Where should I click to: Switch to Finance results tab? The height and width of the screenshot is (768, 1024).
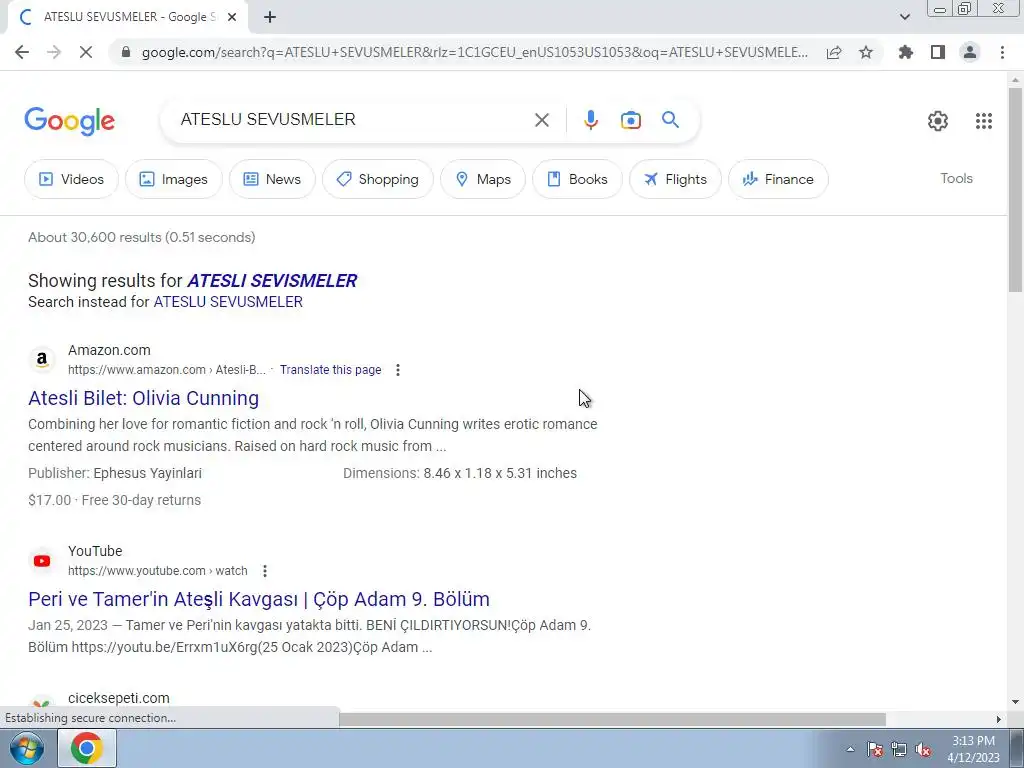point(778,179)
